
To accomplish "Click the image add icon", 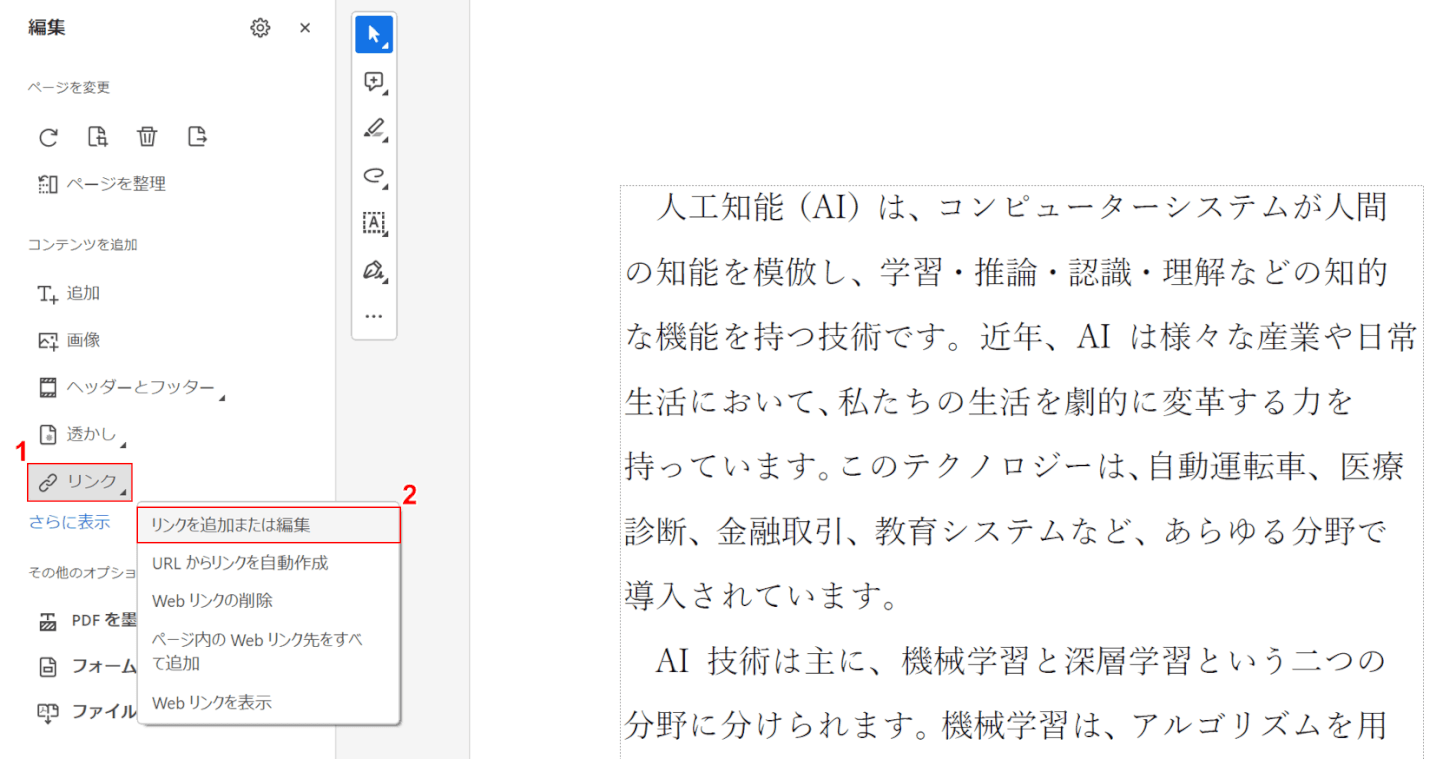I will click(48, 341).
